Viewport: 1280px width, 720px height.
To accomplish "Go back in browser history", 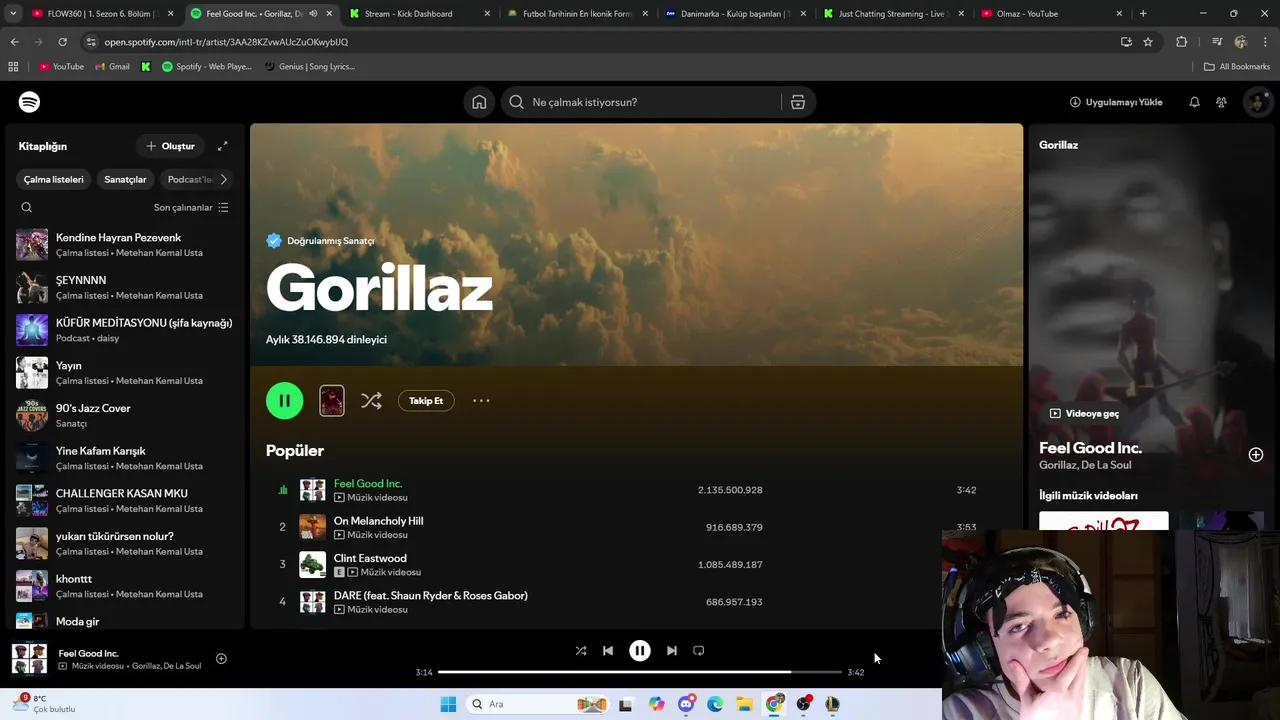I will click(x=14, y=42).
